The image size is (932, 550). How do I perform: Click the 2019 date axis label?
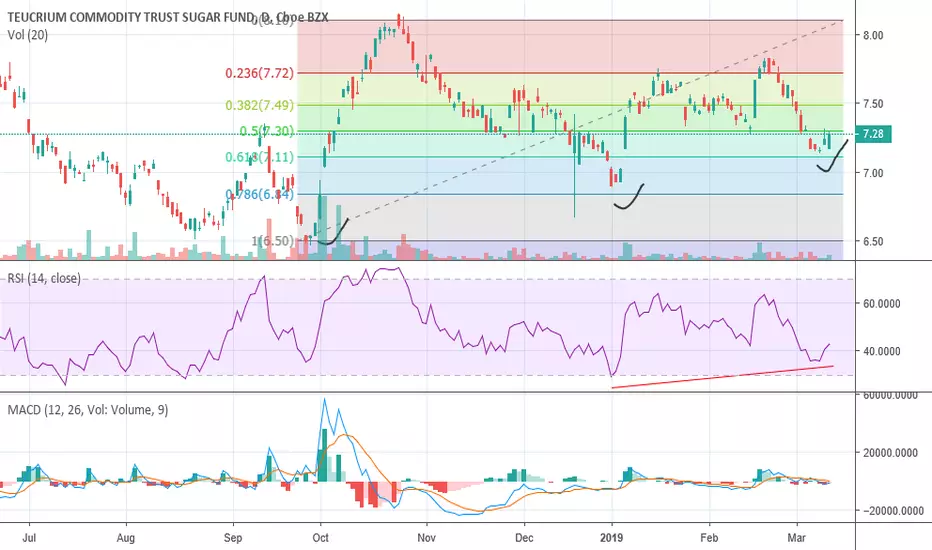click(611, 538)
